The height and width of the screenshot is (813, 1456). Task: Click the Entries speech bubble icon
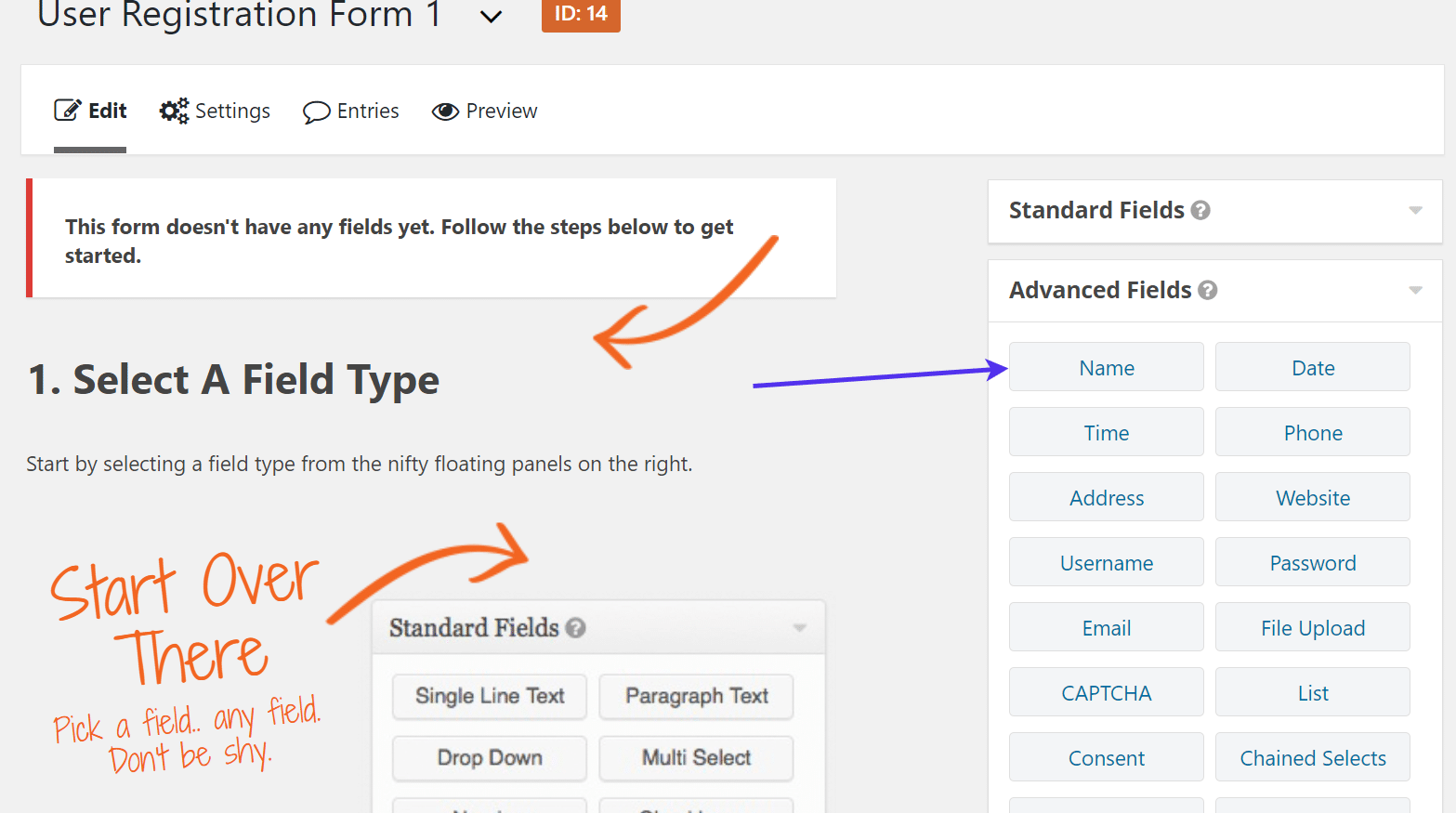(317, 111)
